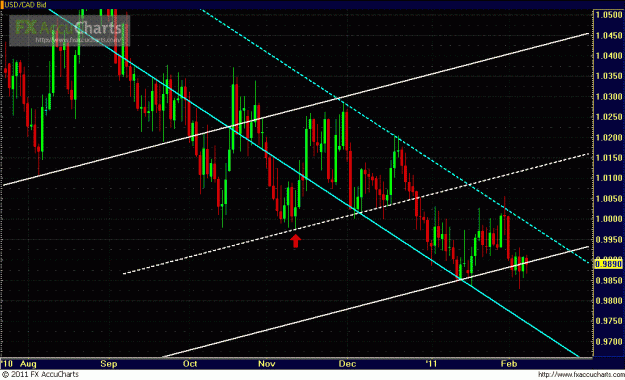Click the 1.0450 price axis label
Screen dimensions: 625x380
click(x=609, y=35)
